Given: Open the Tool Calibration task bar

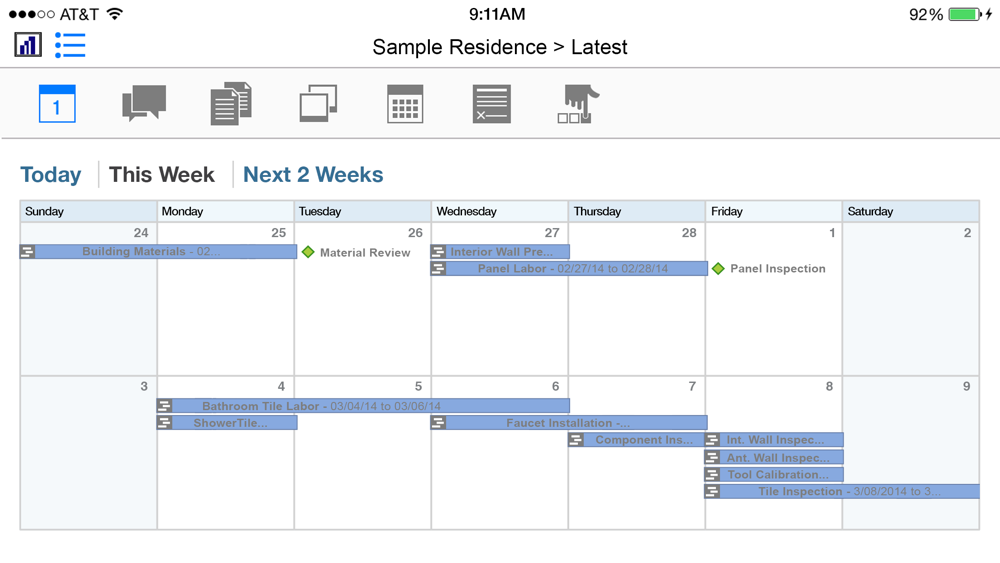Looking at the screenshot, I should 774,474.
